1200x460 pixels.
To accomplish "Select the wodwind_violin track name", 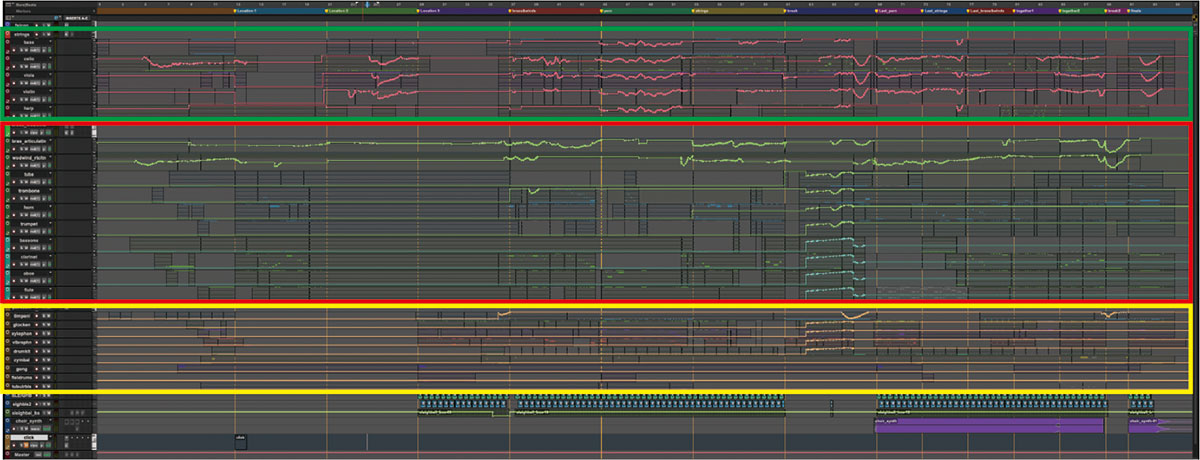I will (29, 158).
